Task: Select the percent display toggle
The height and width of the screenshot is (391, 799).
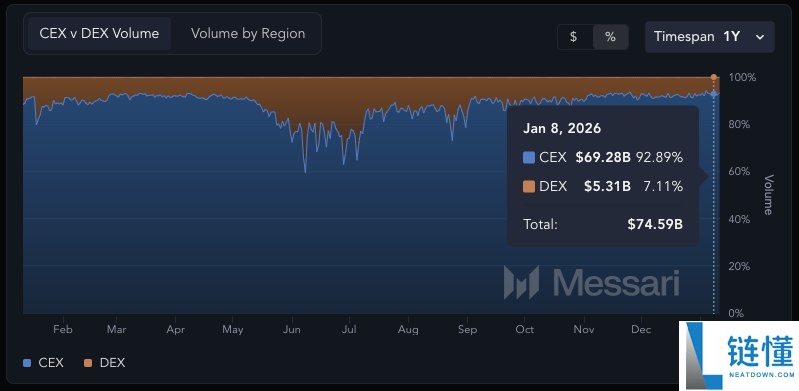Action: coord(610,37)
